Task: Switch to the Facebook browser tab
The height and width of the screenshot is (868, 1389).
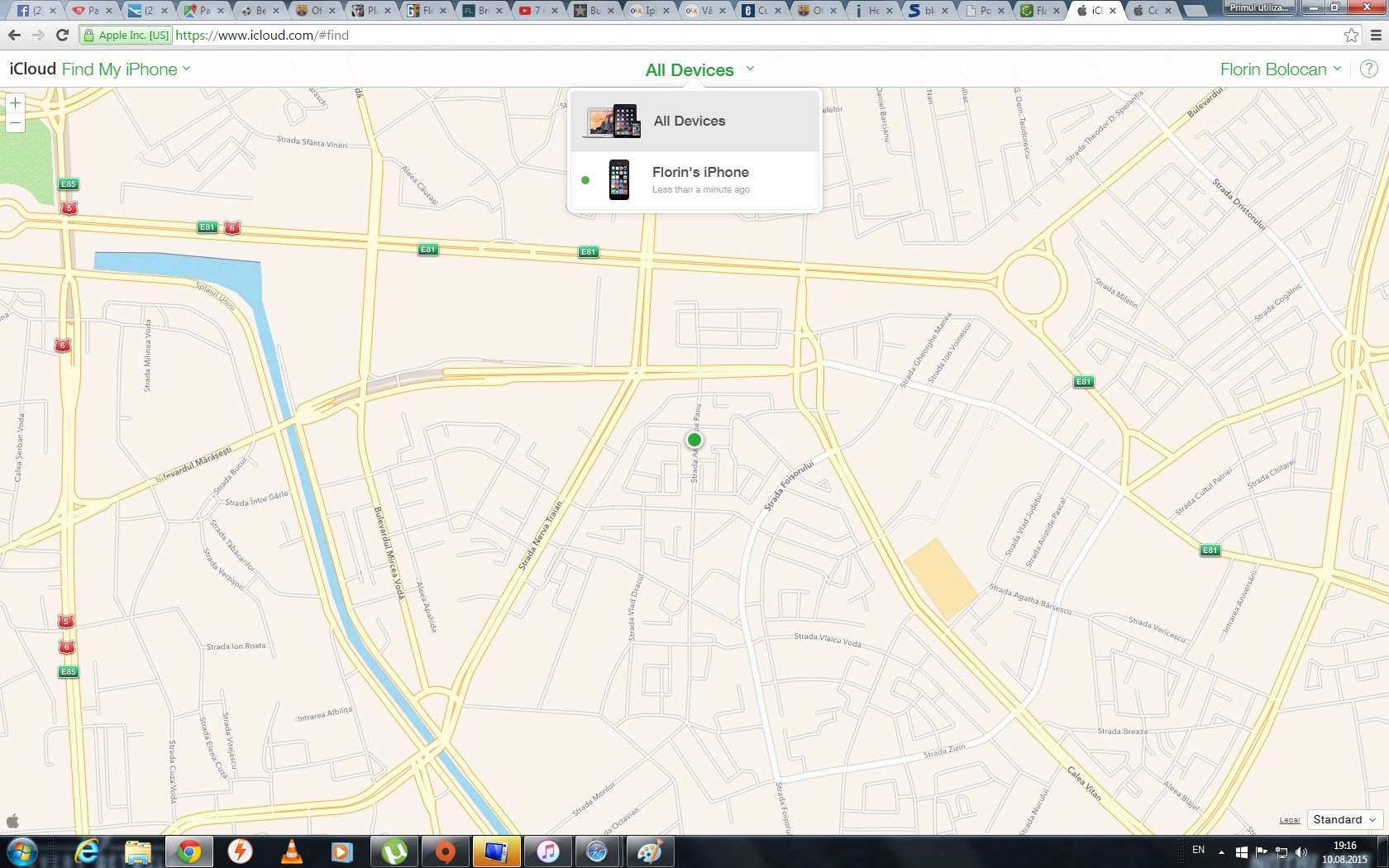Action: tap(36, 10)
